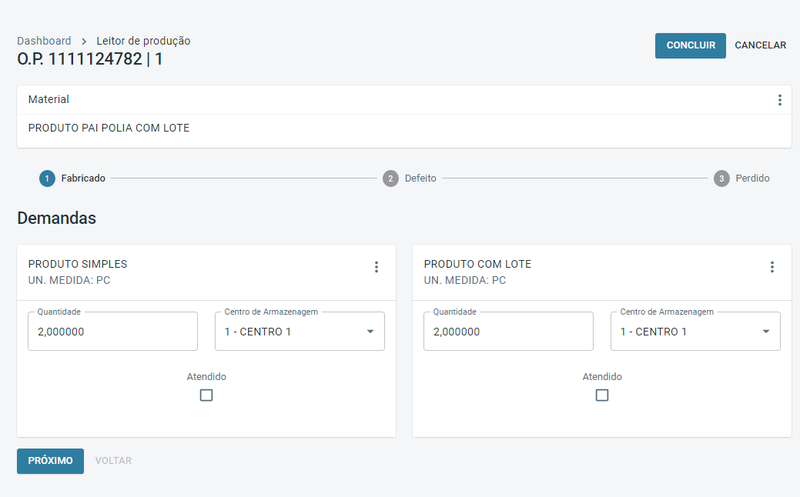Viewport: 800px width, 497px height.
Task: Click the breadcrumb chevron separator
Action: [84, 41]
